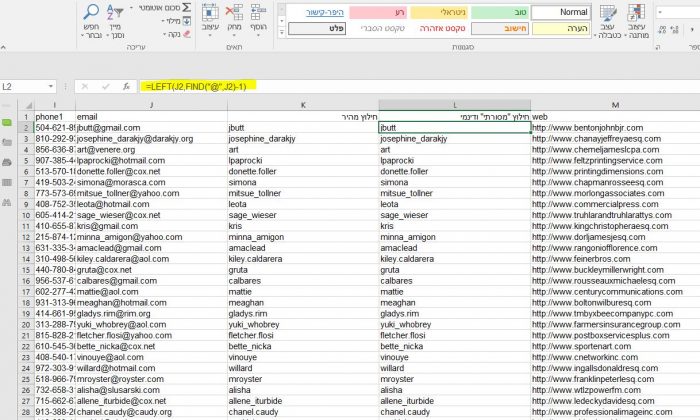Click the fx Insert Function icon
700x420 pixels.
point(126,87)
